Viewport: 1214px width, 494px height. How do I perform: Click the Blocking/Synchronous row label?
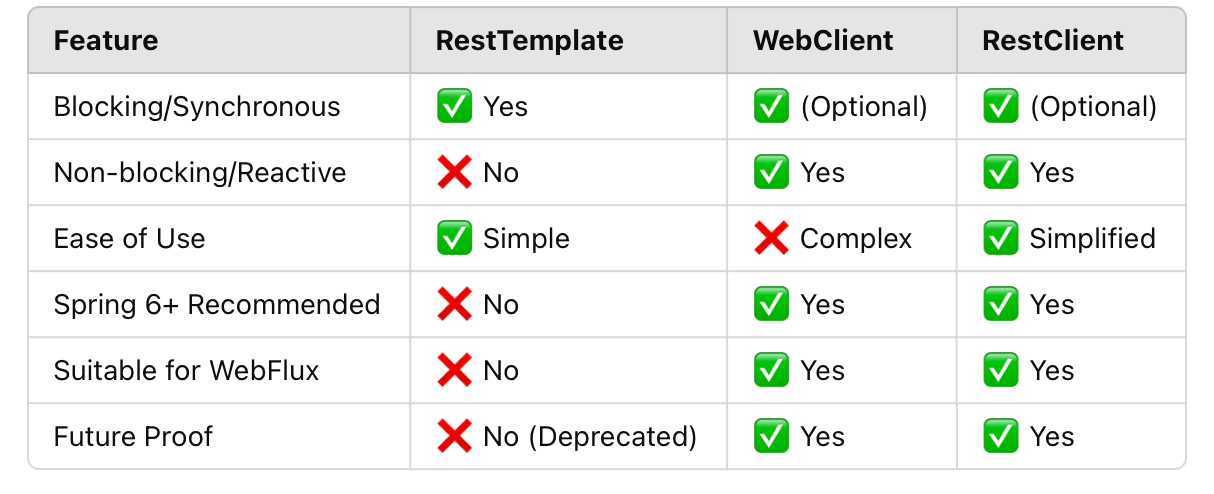point(197,107)
